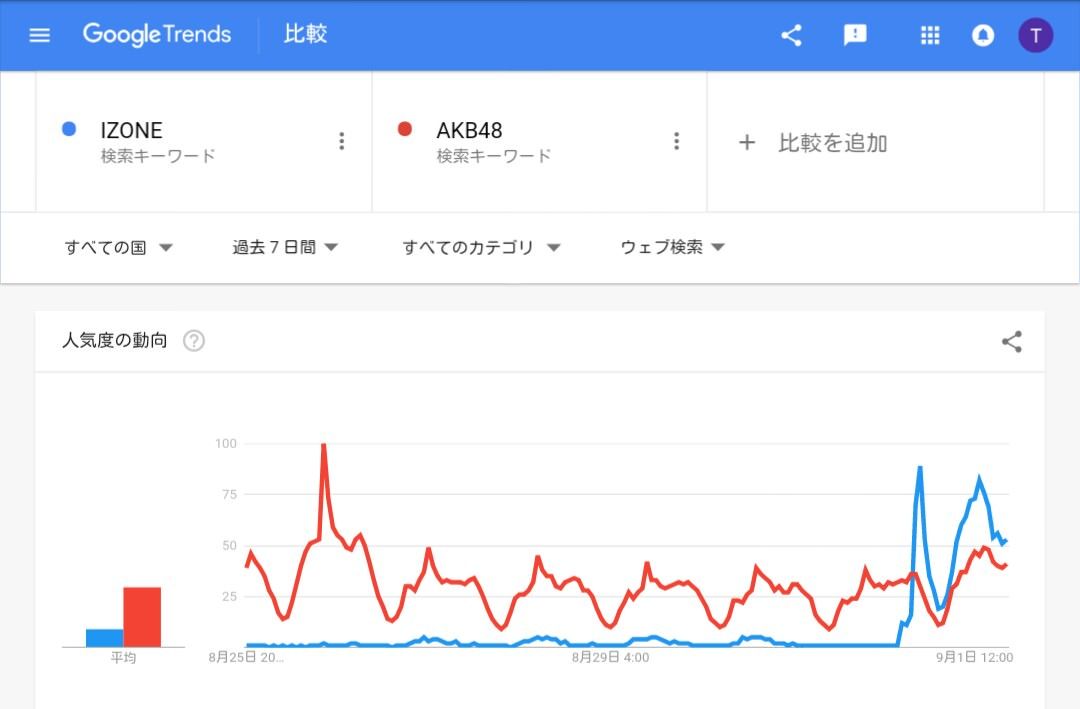The height and width of the screenshot is (709, 1080).
Task: Open the ウェブ検索 search type dropdown
Action: (x=672, y=247)
